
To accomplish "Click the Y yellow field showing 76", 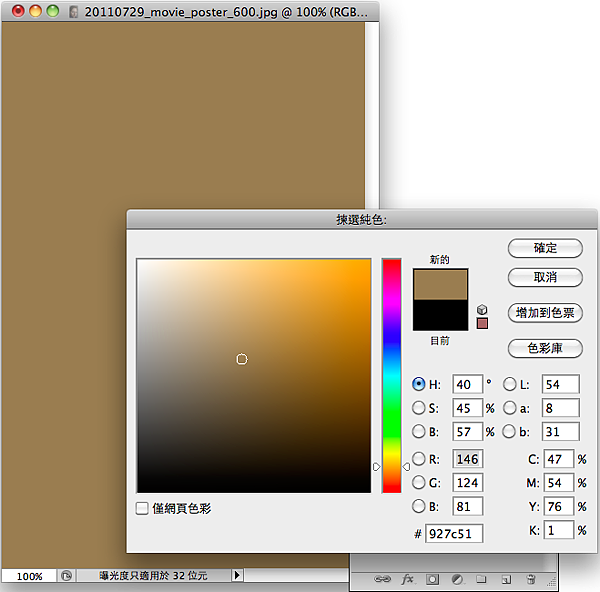I will (559, 506).
